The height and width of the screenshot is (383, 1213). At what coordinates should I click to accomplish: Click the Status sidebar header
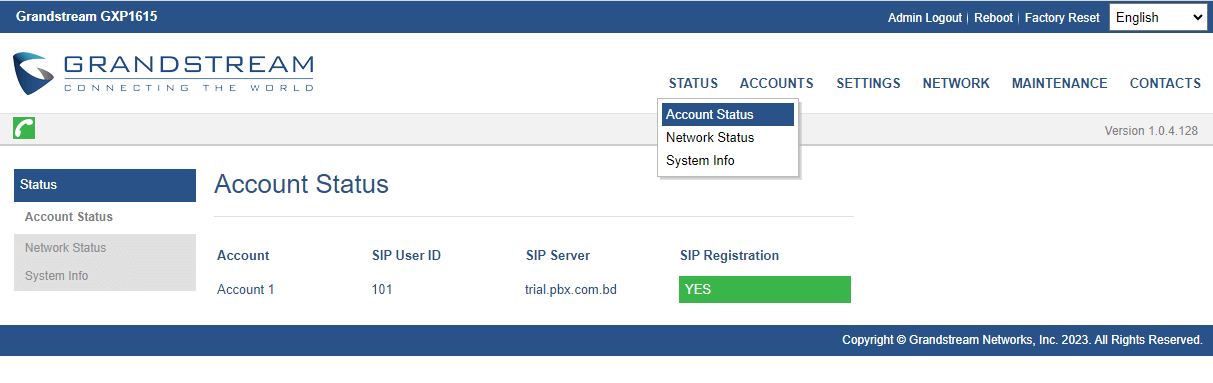pos(105,185)
